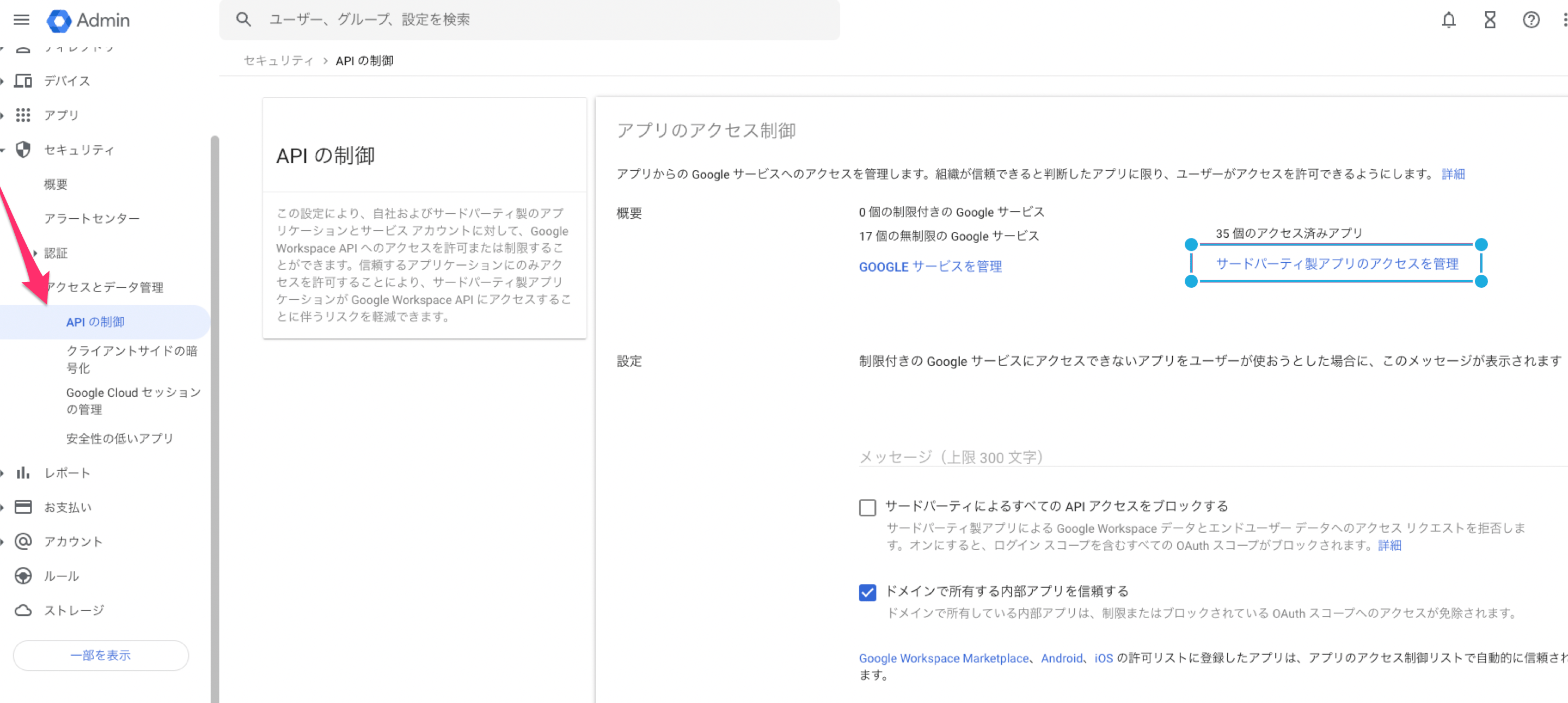Click the レポート bar chart icon

[23, 472]
